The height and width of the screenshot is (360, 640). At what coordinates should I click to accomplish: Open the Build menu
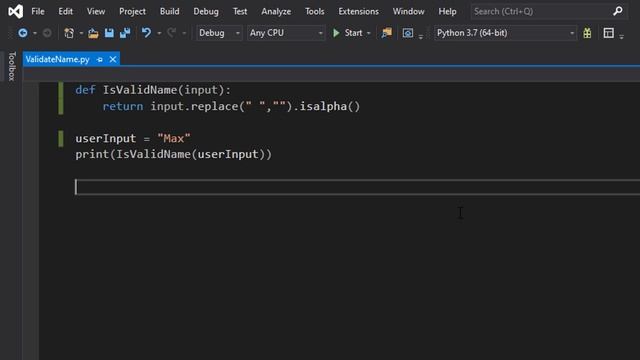pyautogui.click(x=169, y=11)
